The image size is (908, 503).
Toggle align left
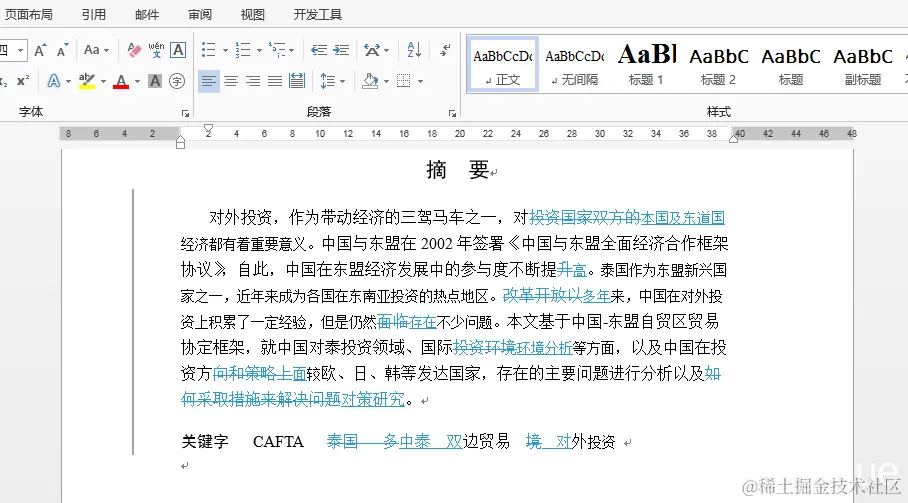pyautogui.click(x=208, y=81)
